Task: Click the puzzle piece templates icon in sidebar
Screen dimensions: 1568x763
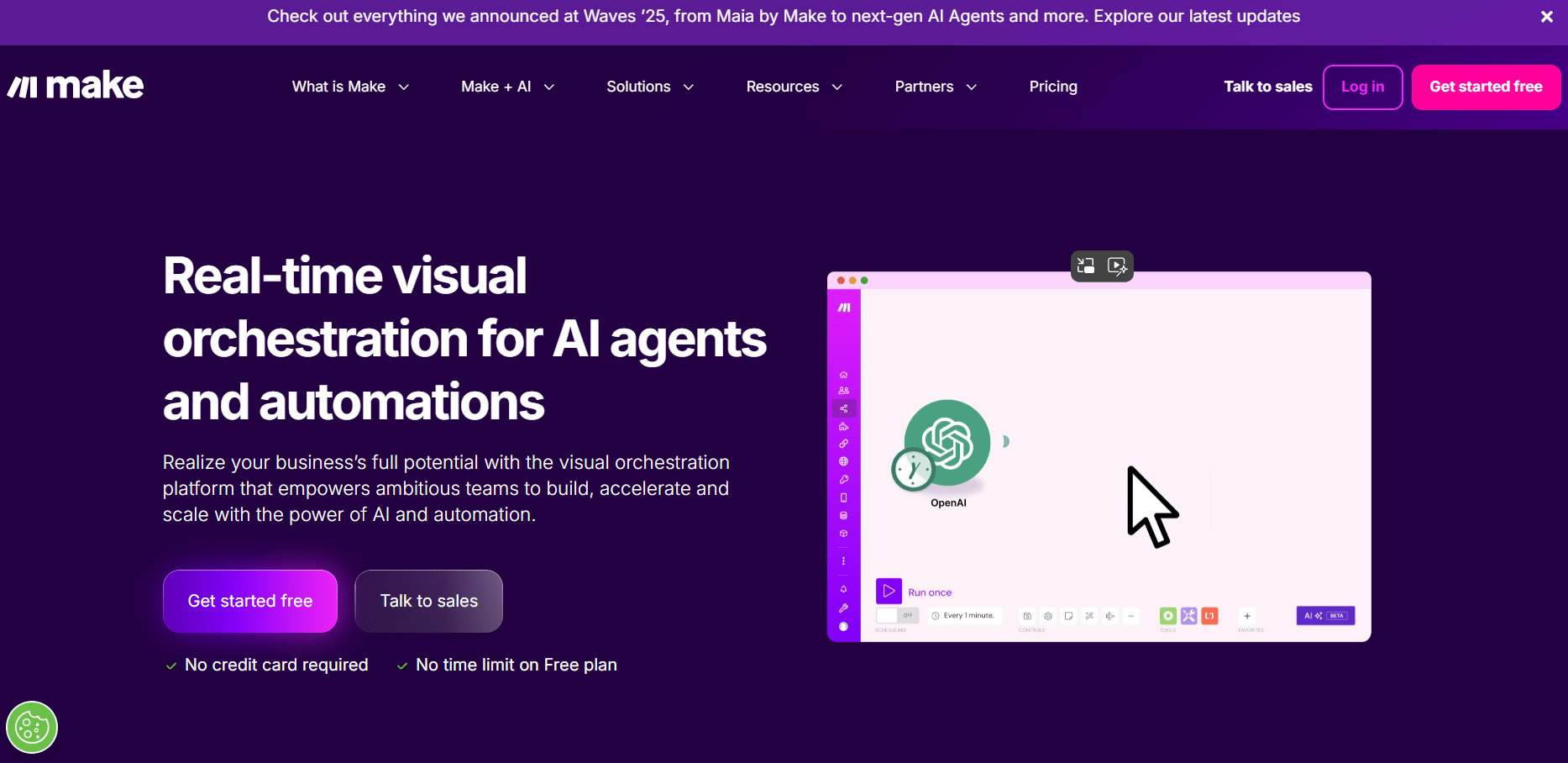Action: [x=844, y=427]
